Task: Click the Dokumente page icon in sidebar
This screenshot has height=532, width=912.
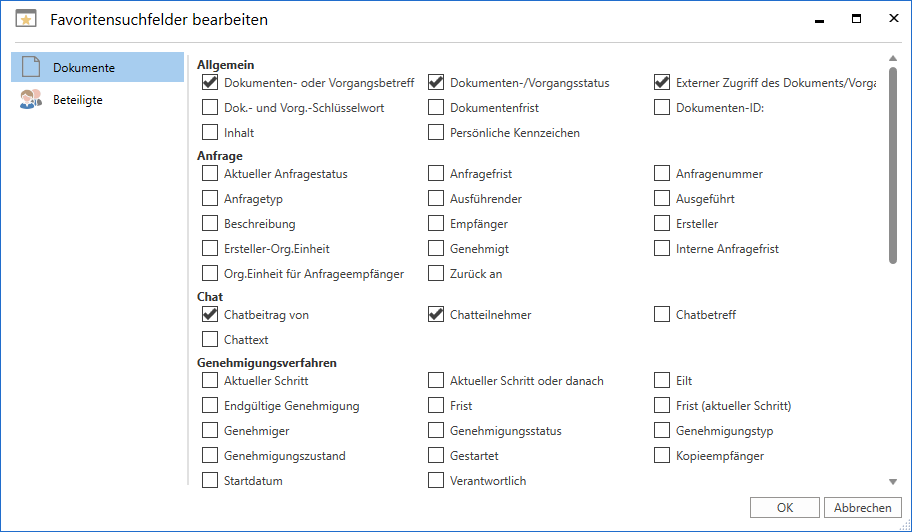Action: coord(31,68)
